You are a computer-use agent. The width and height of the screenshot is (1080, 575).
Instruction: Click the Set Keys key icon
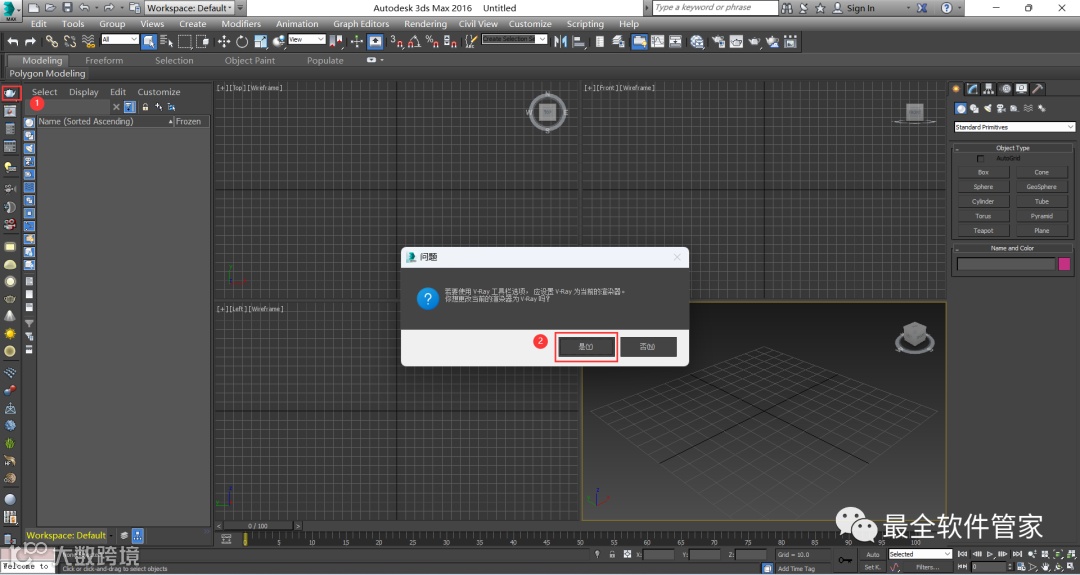[845, 560]
